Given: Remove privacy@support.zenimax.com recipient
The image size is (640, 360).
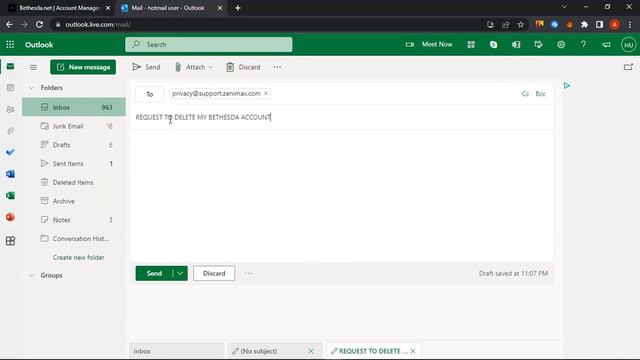Looking at the screenshot, I should tap(266, 93).
